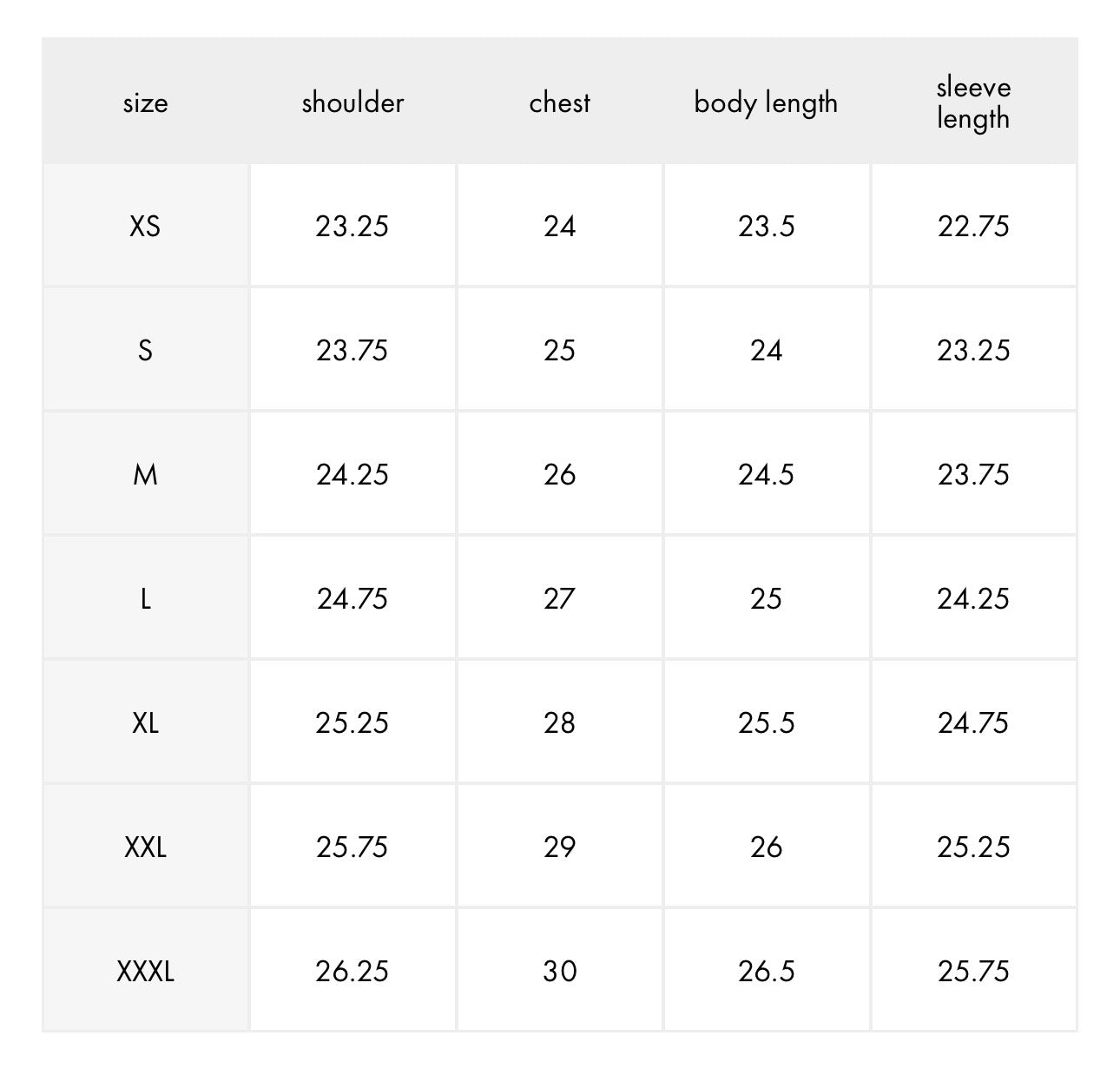Select the L size row label

145,599
